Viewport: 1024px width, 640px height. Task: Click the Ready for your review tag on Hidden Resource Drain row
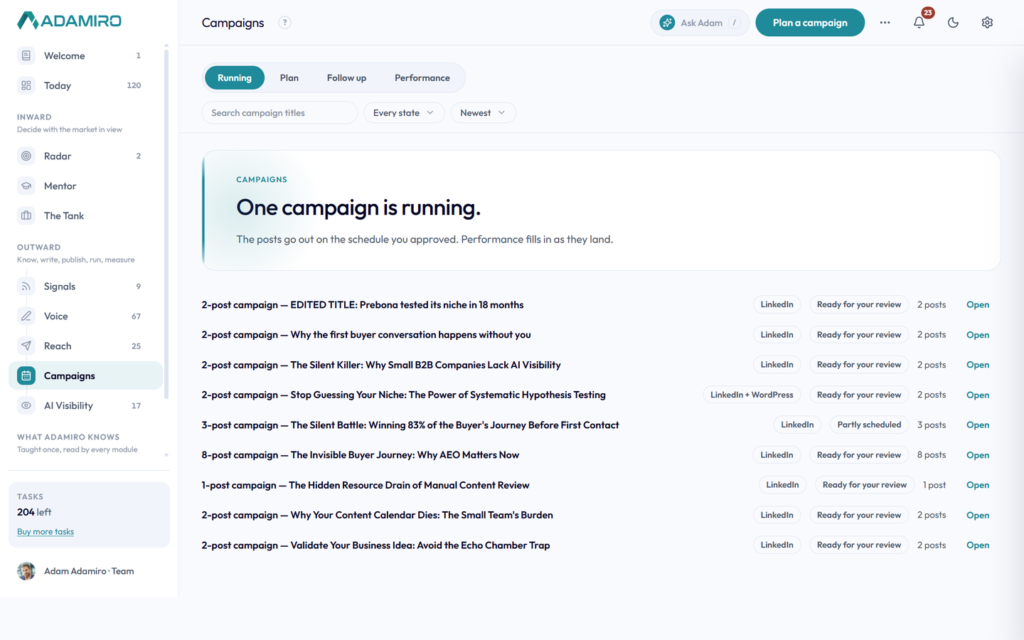click(x=864, y=485)
